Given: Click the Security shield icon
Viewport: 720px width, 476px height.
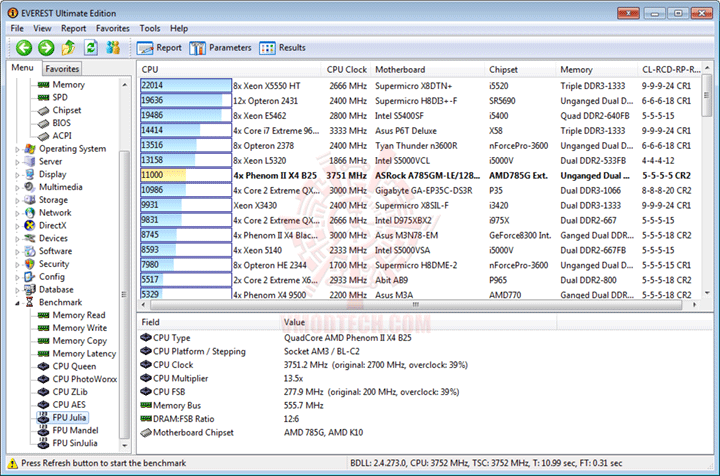Looking at the screenshot, I should coord(30,264).
